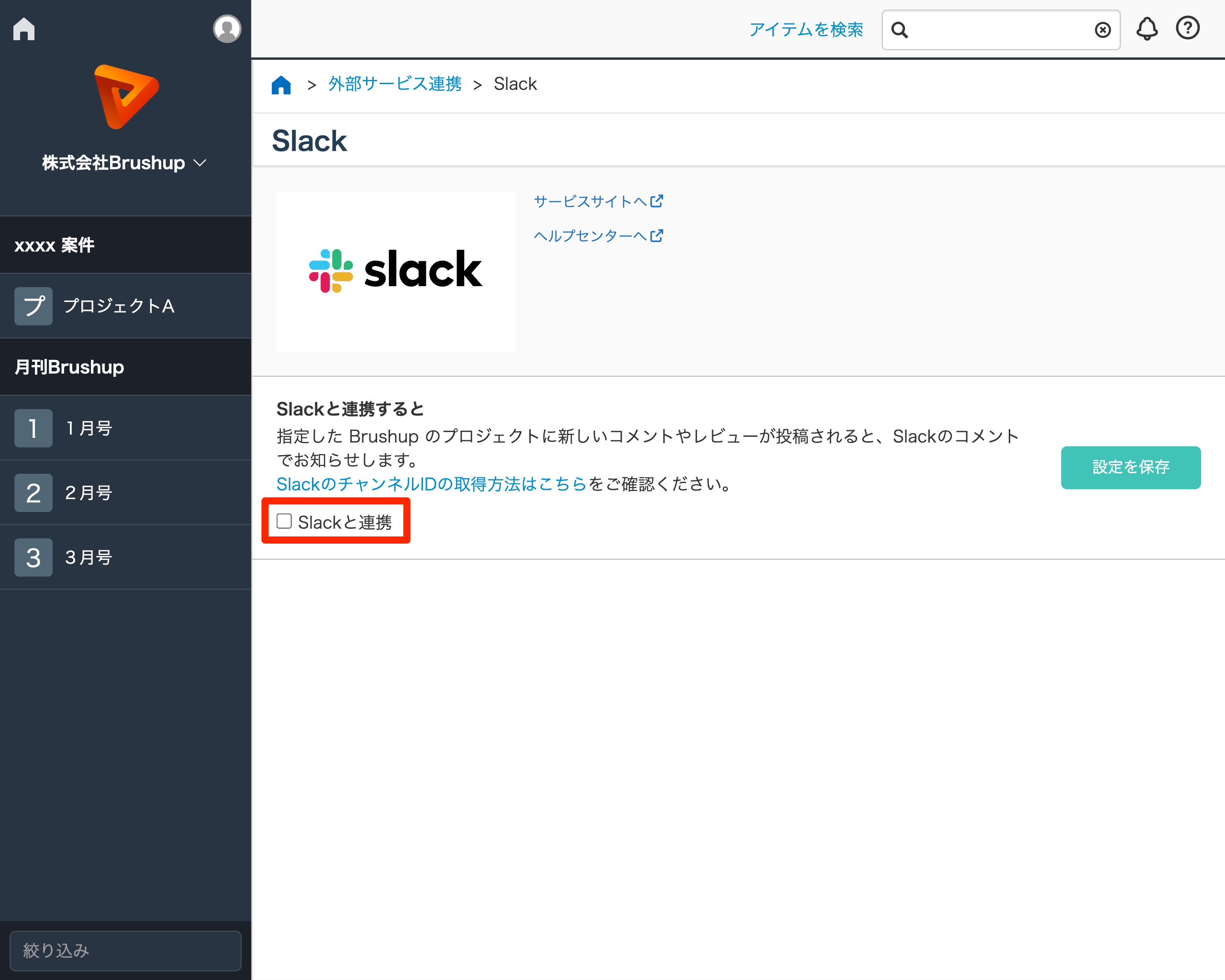
Task: Open the 月刊Brushup group header
Action: tap(125, 367)
